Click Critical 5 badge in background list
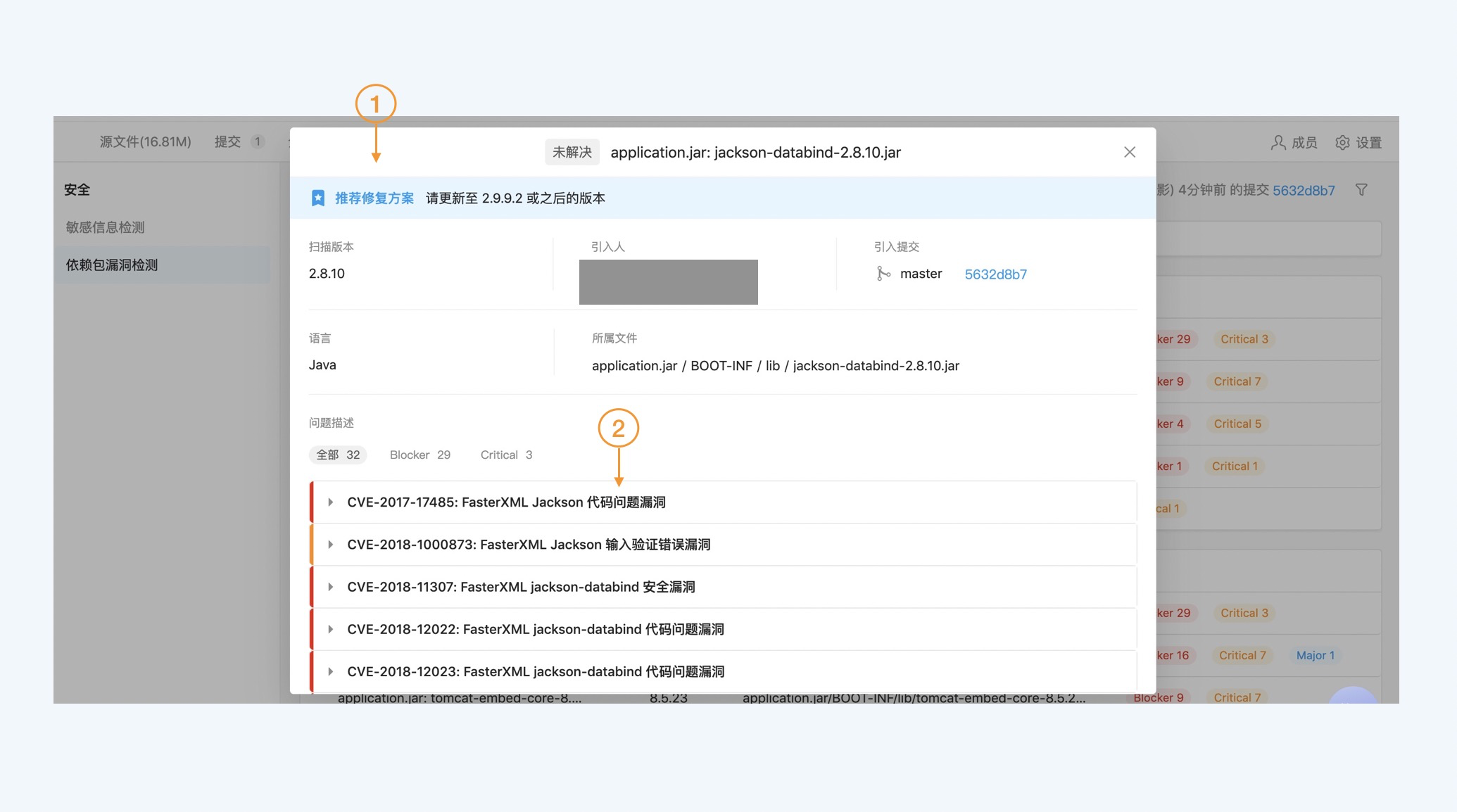Image resolution: width=1457 pixels, height=812 pixels. tap(1237, 424)
